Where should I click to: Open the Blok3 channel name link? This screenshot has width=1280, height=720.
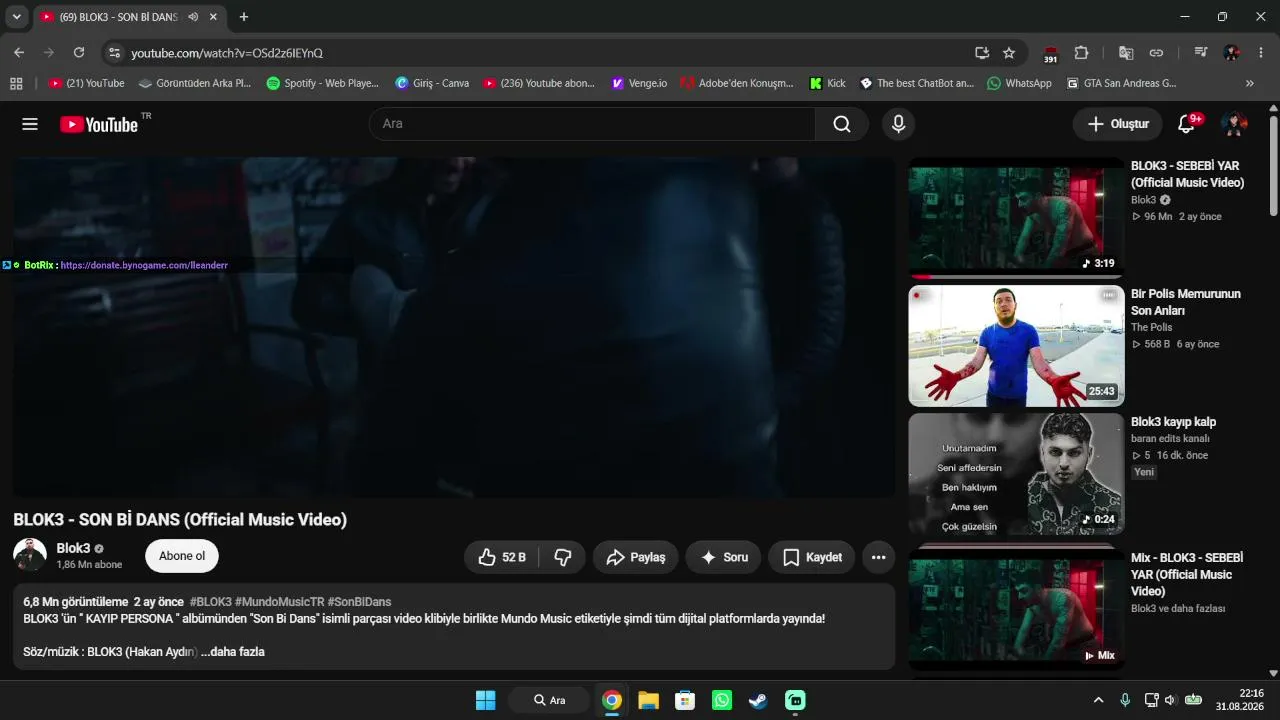pyautogui.click(x=73, y=548)
